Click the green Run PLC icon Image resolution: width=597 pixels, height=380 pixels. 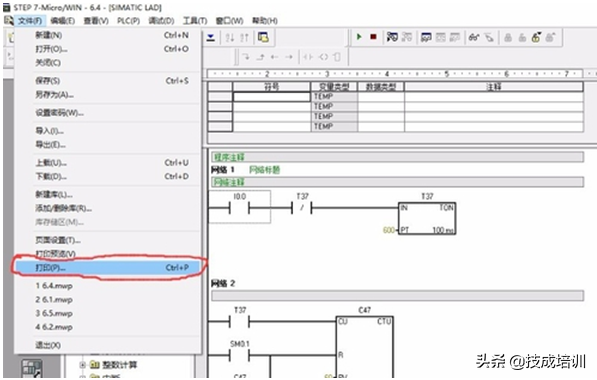point(359,37)
